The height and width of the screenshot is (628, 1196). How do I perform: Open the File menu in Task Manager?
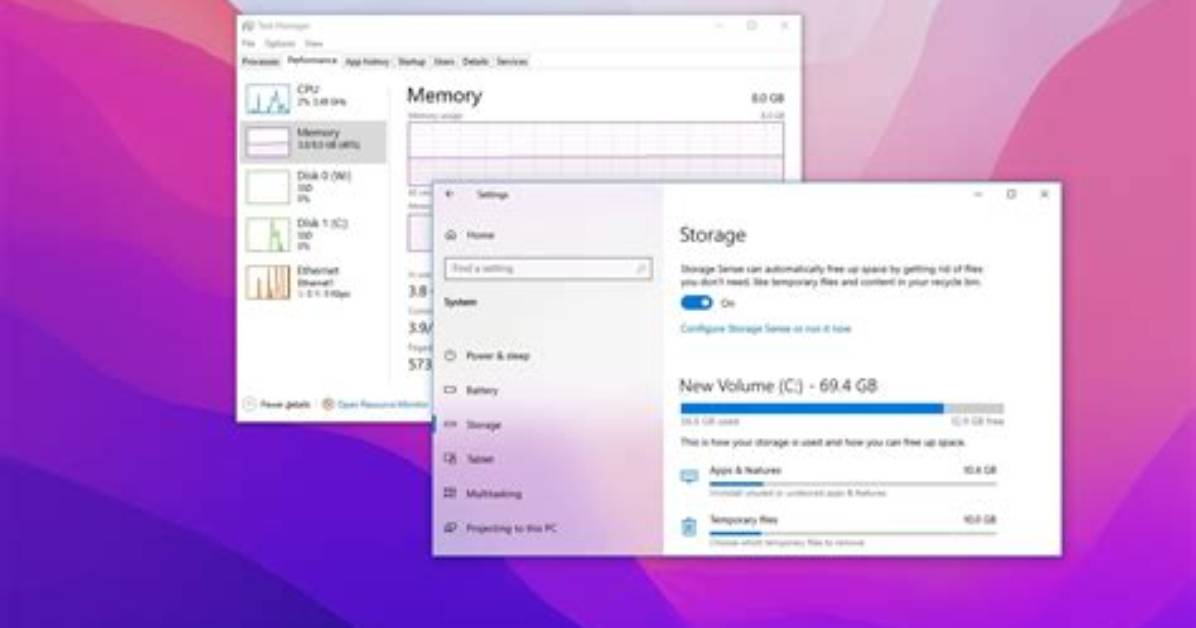pyautogui.click(x=249, y=43)
